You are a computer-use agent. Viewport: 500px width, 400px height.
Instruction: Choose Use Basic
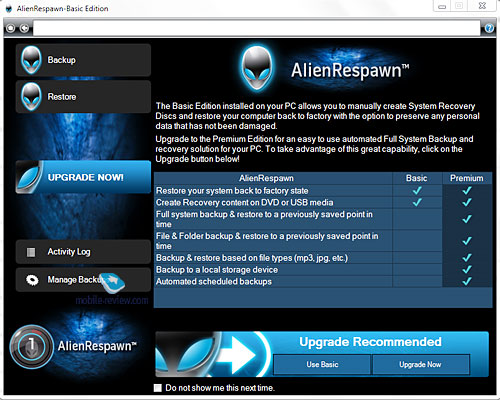tap(322, 364)
